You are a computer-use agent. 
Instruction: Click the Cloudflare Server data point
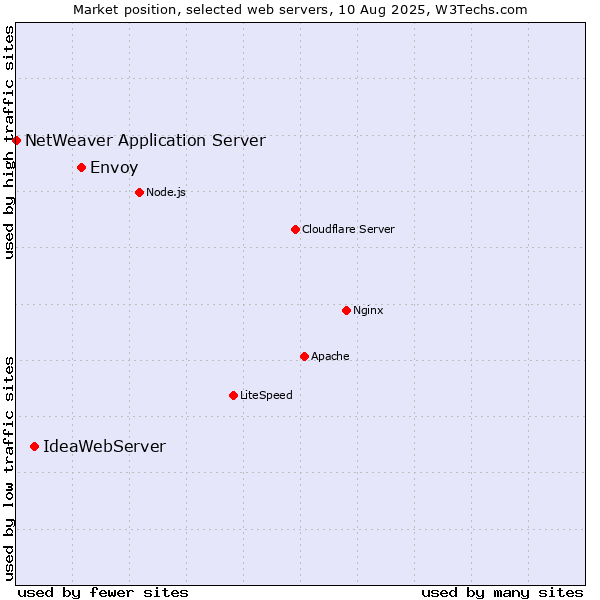(x=295, y=230)
